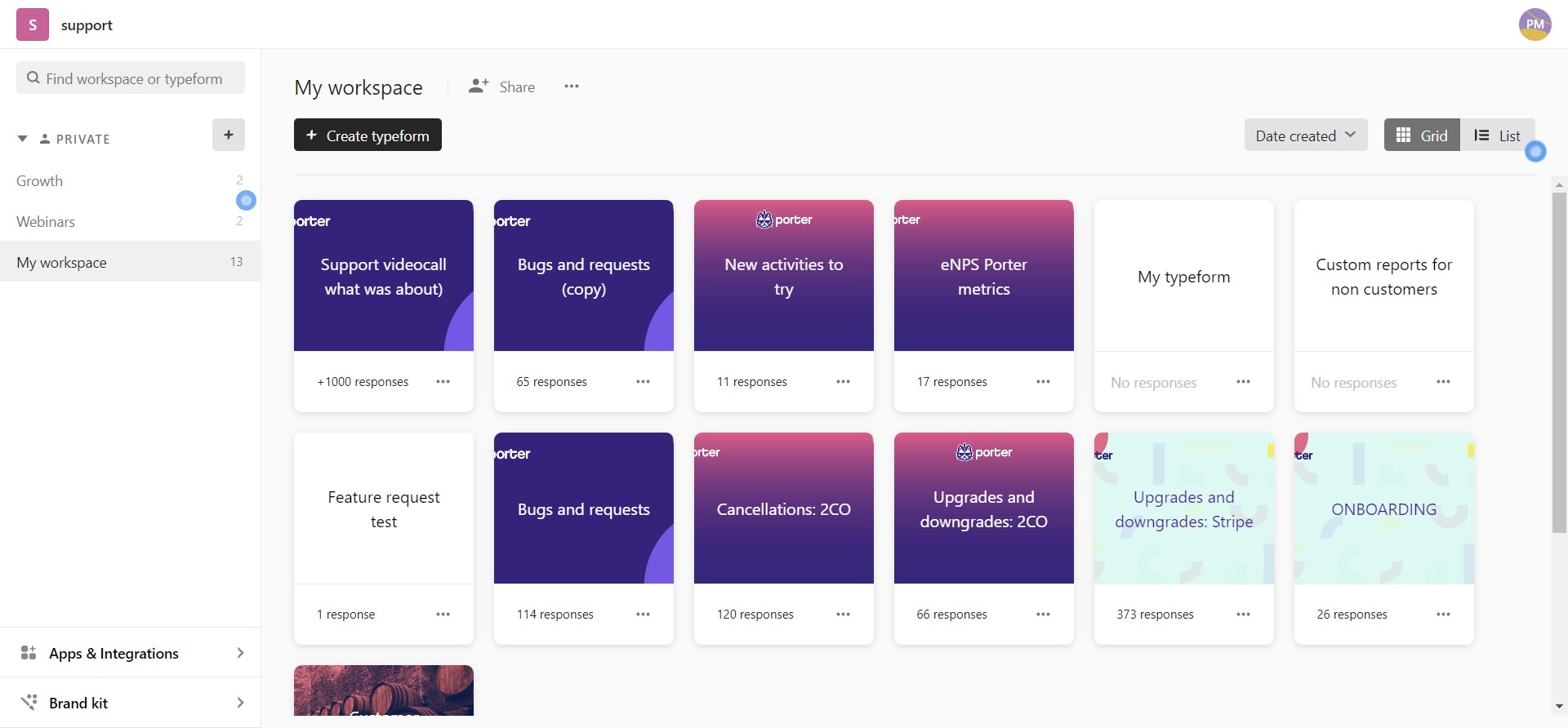
Task: Open workspace options three-dots next to Share
Action: [x=572, y=87]
